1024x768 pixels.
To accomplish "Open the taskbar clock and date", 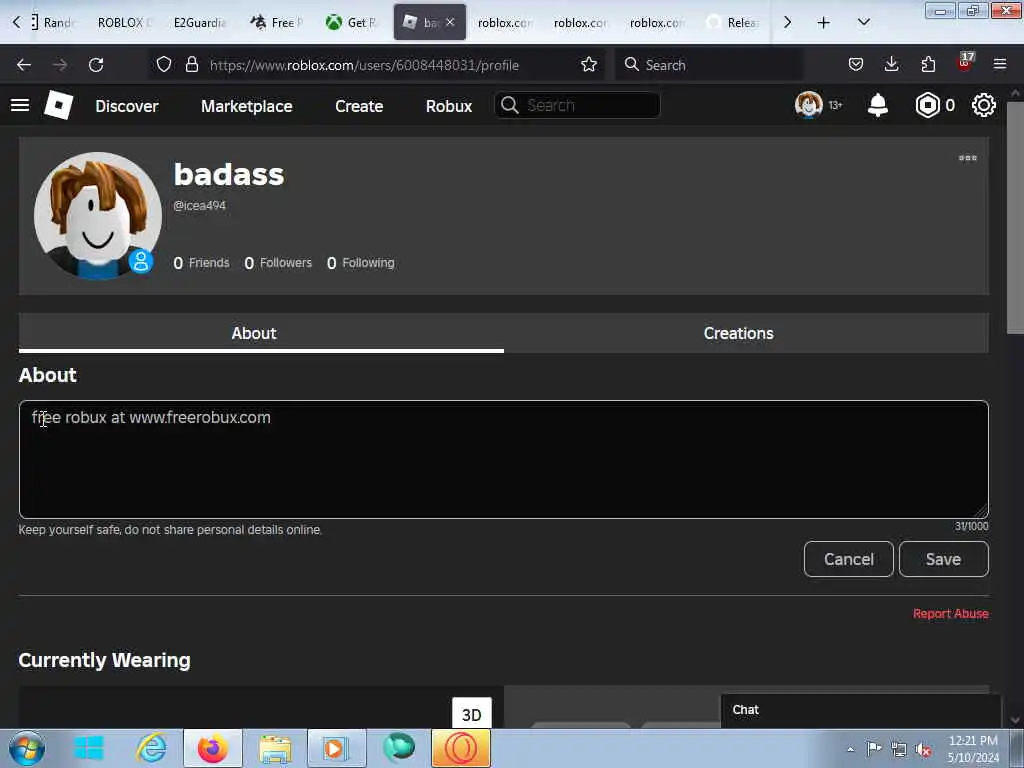I will coord(973,749).
